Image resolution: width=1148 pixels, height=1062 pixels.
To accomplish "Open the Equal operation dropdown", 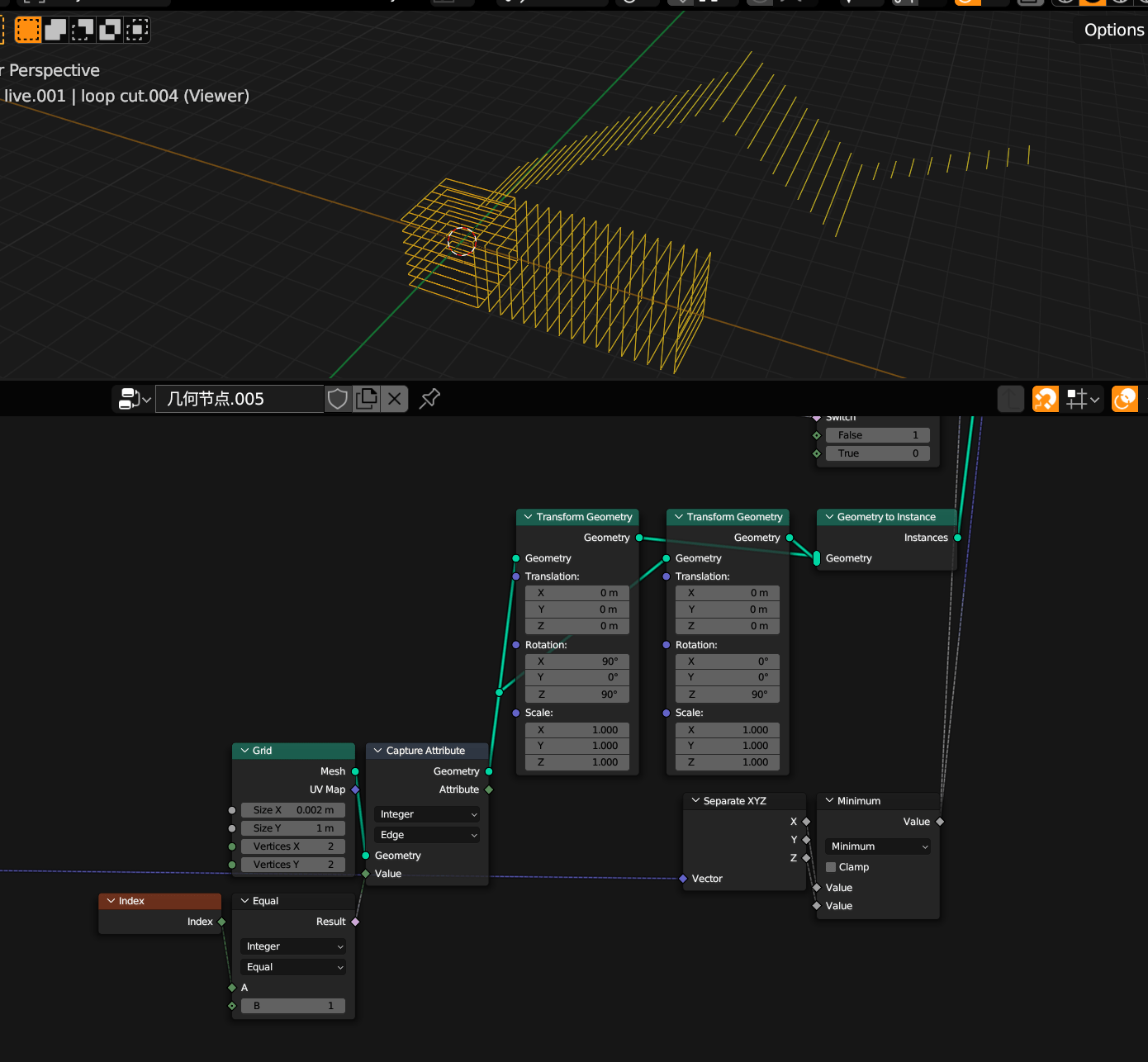I will pos(293,967).
